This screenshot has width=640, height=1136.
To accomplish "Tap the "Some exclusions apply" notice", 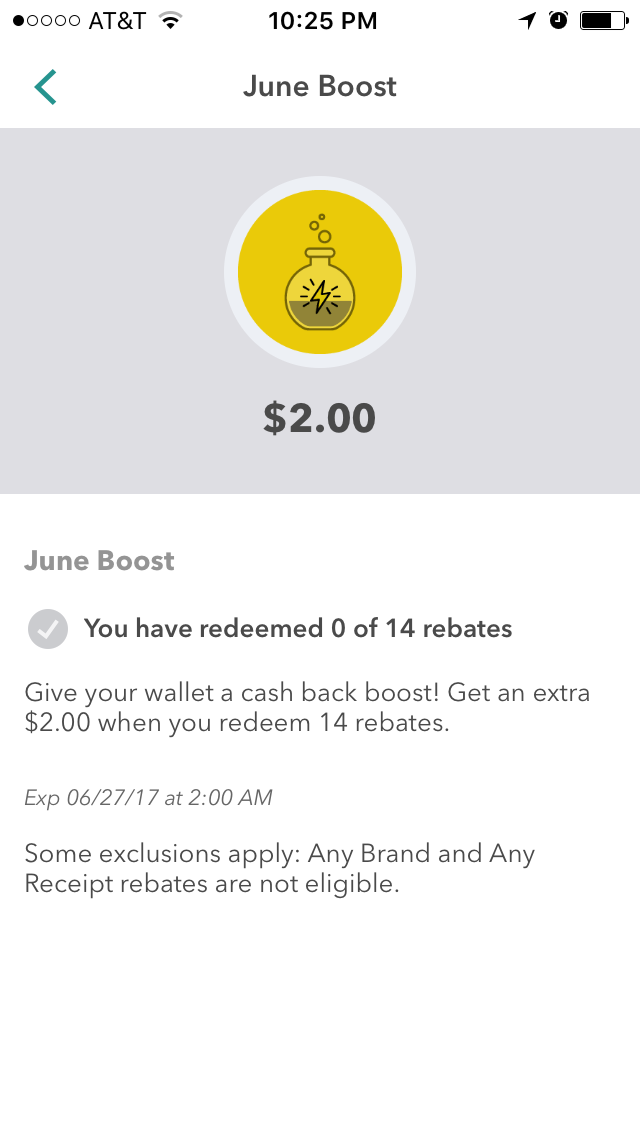I will pyautogui.click(x=279, y=869).
